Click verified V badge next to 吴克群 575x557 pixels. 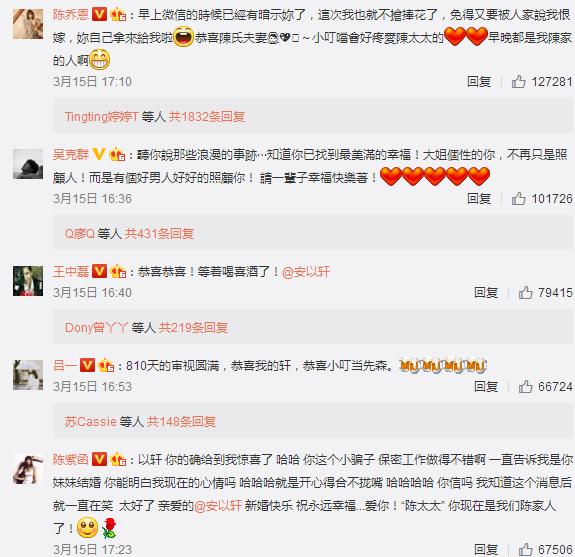point(99,154)
